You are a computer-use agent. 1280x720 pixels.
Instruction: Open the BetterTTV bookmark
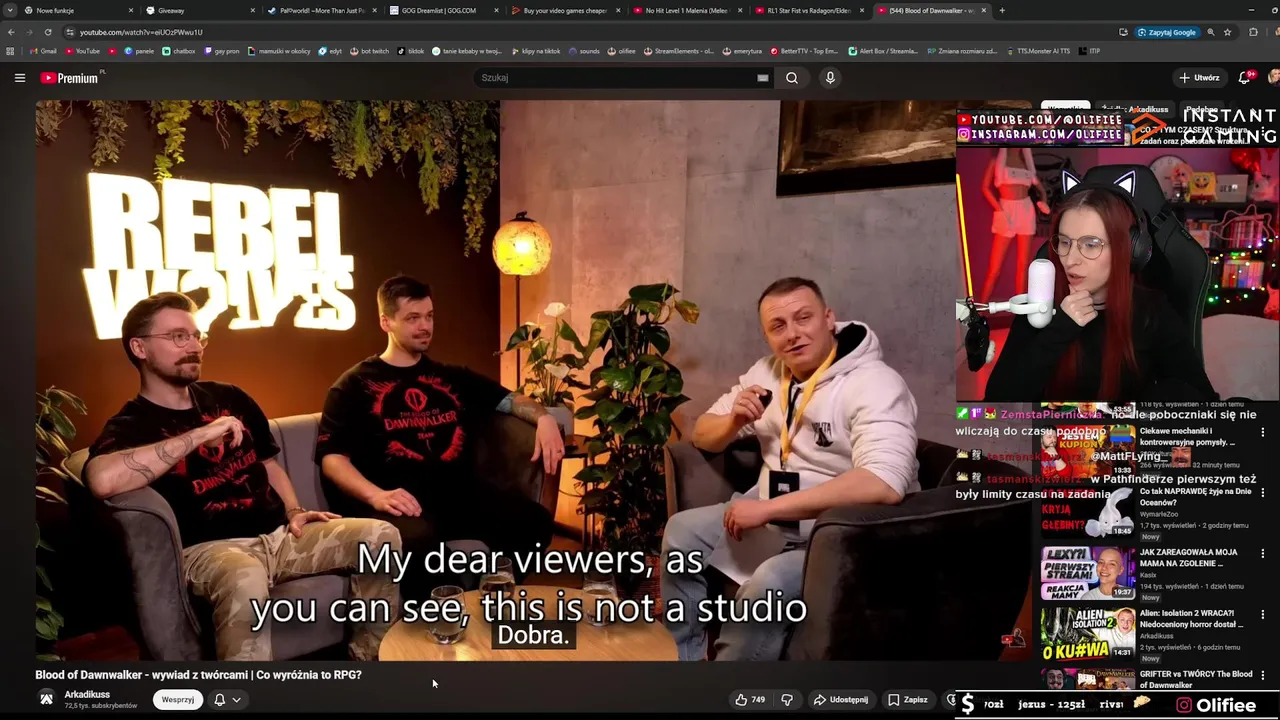point(803,51)
